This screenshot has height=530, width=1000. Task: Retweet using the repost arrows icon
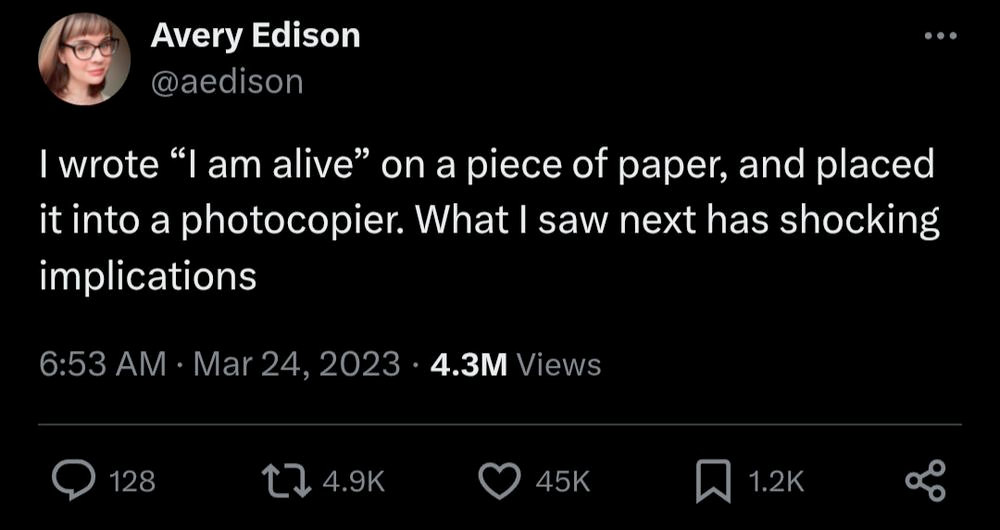click(290, 482)
